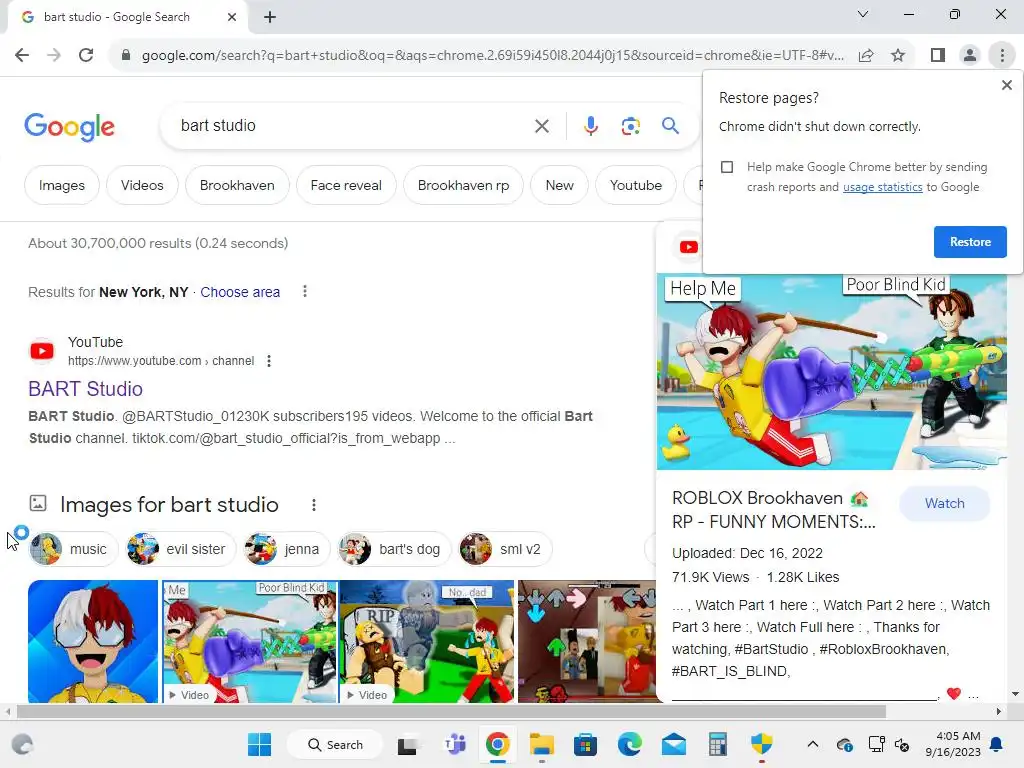The width and height of the screenshot is (1024, 768).
Task: Choose a different results area
Action: point(240,292)
